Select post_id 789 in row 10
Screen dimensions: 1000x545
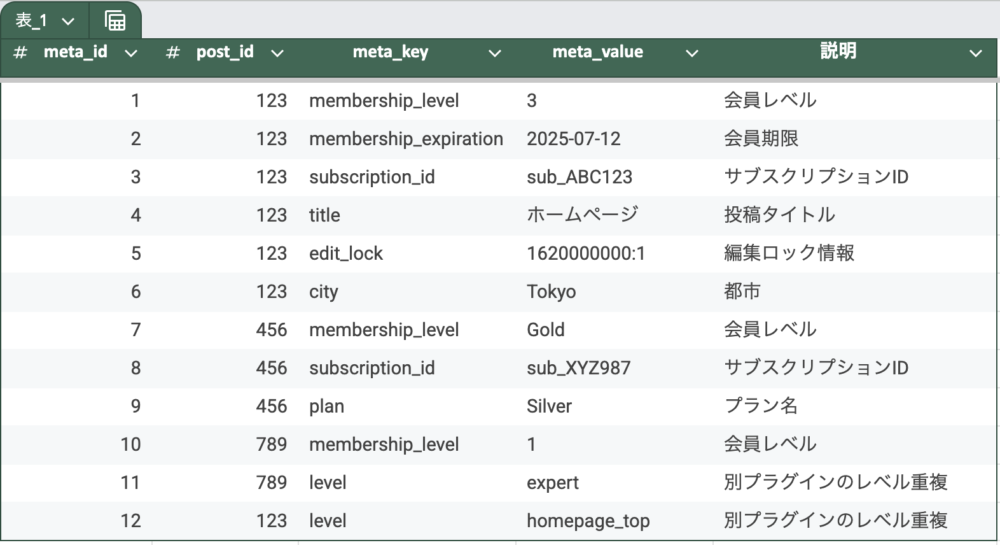[x=271, y=445]
